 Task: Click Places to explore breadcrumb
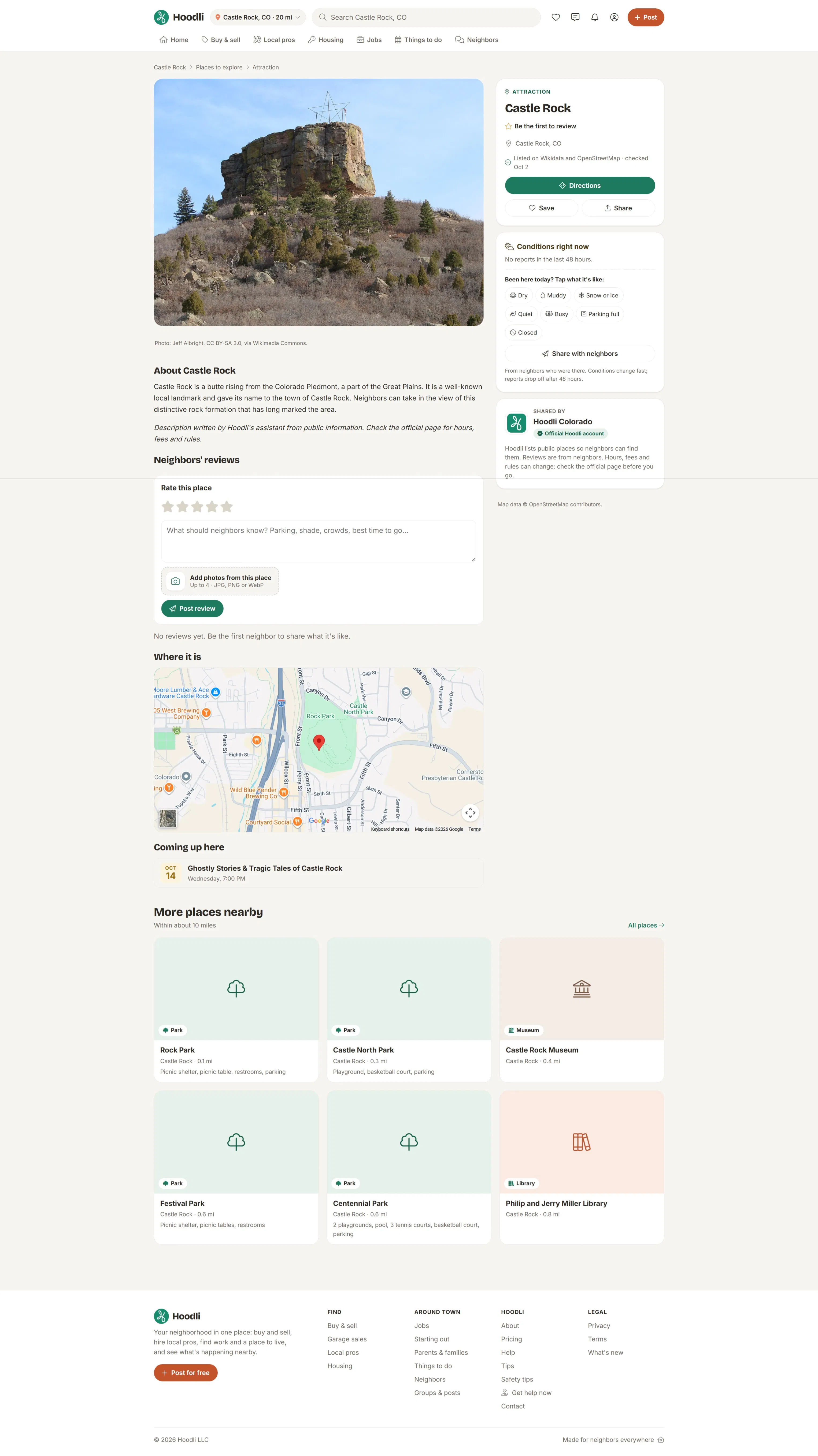point(219,67)
